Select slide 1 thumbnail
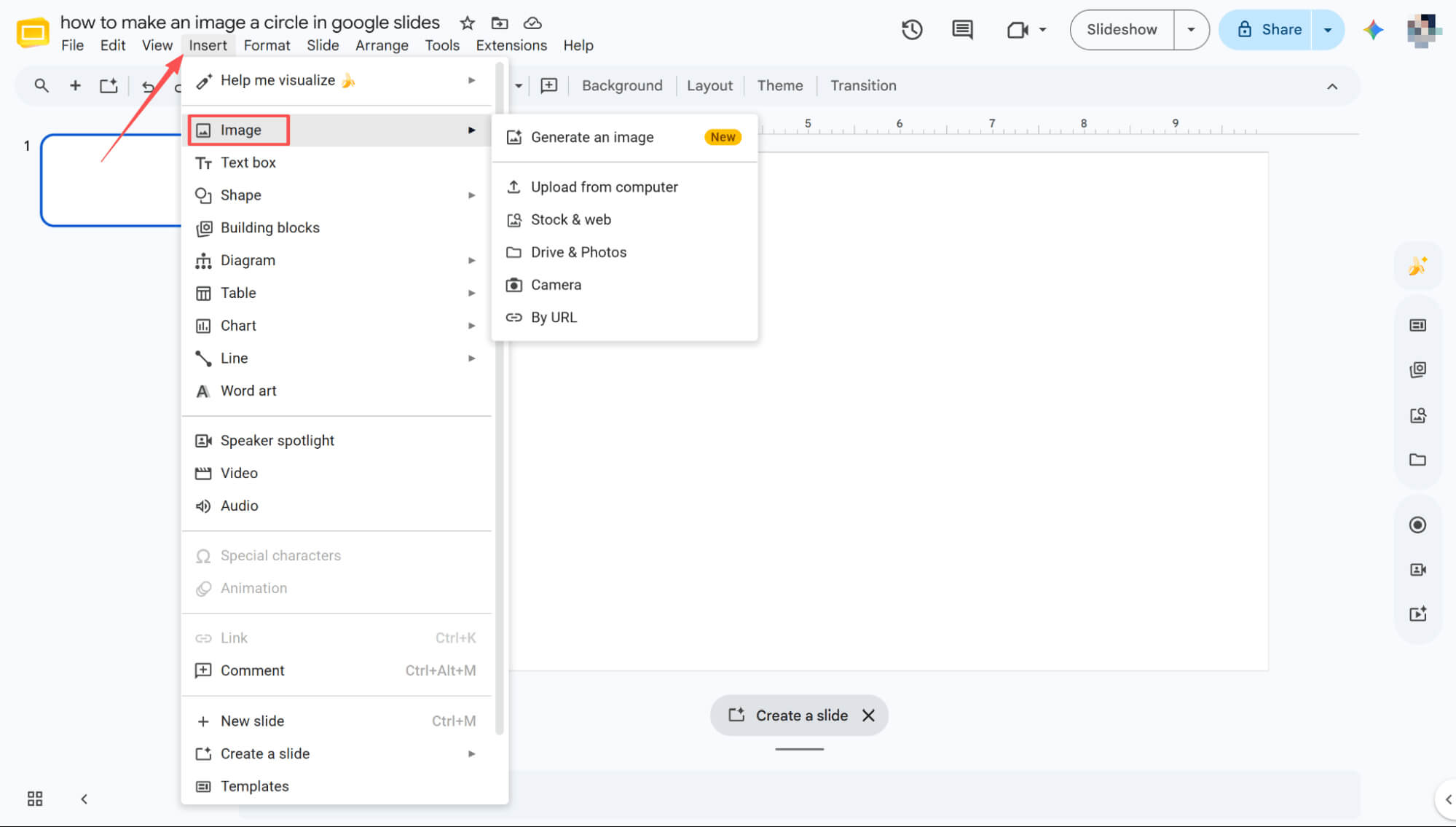 111,180
